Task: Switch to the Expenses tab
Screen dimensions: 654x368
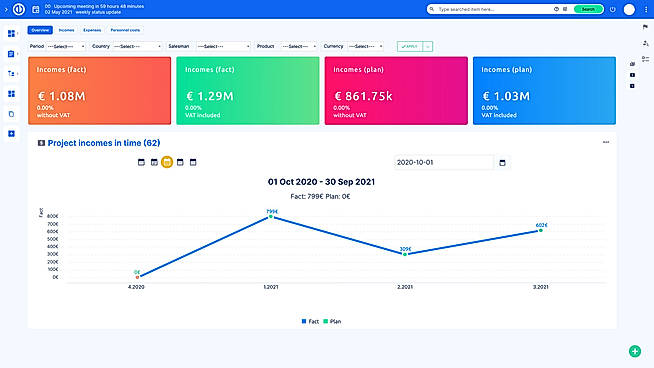Action: click(x=92, y=30)
